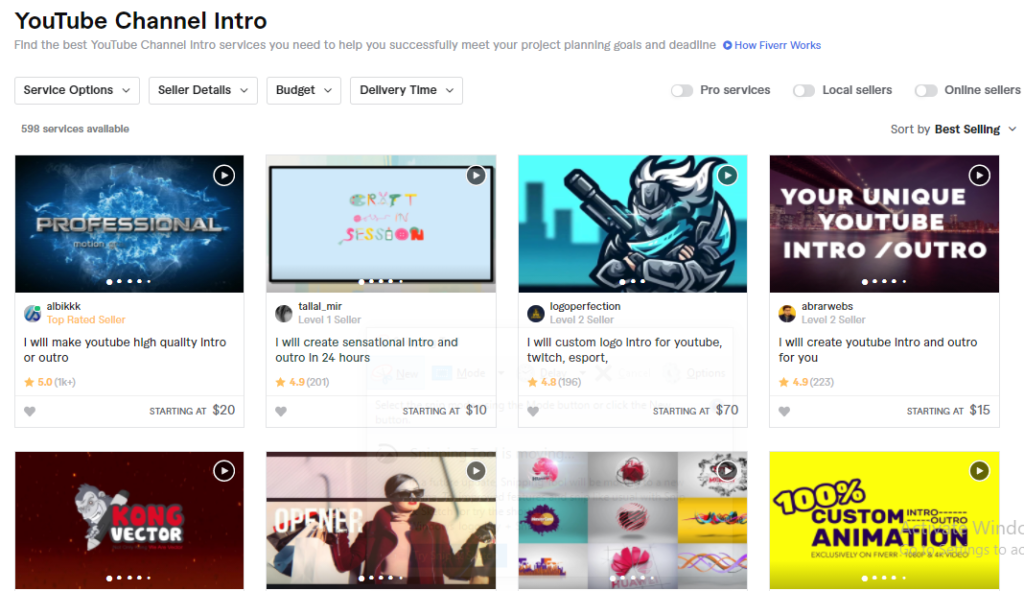Open logoperfection seller profile name
Image resolution: width=1024 pixels, height=591 pixels.
(585, 306)
